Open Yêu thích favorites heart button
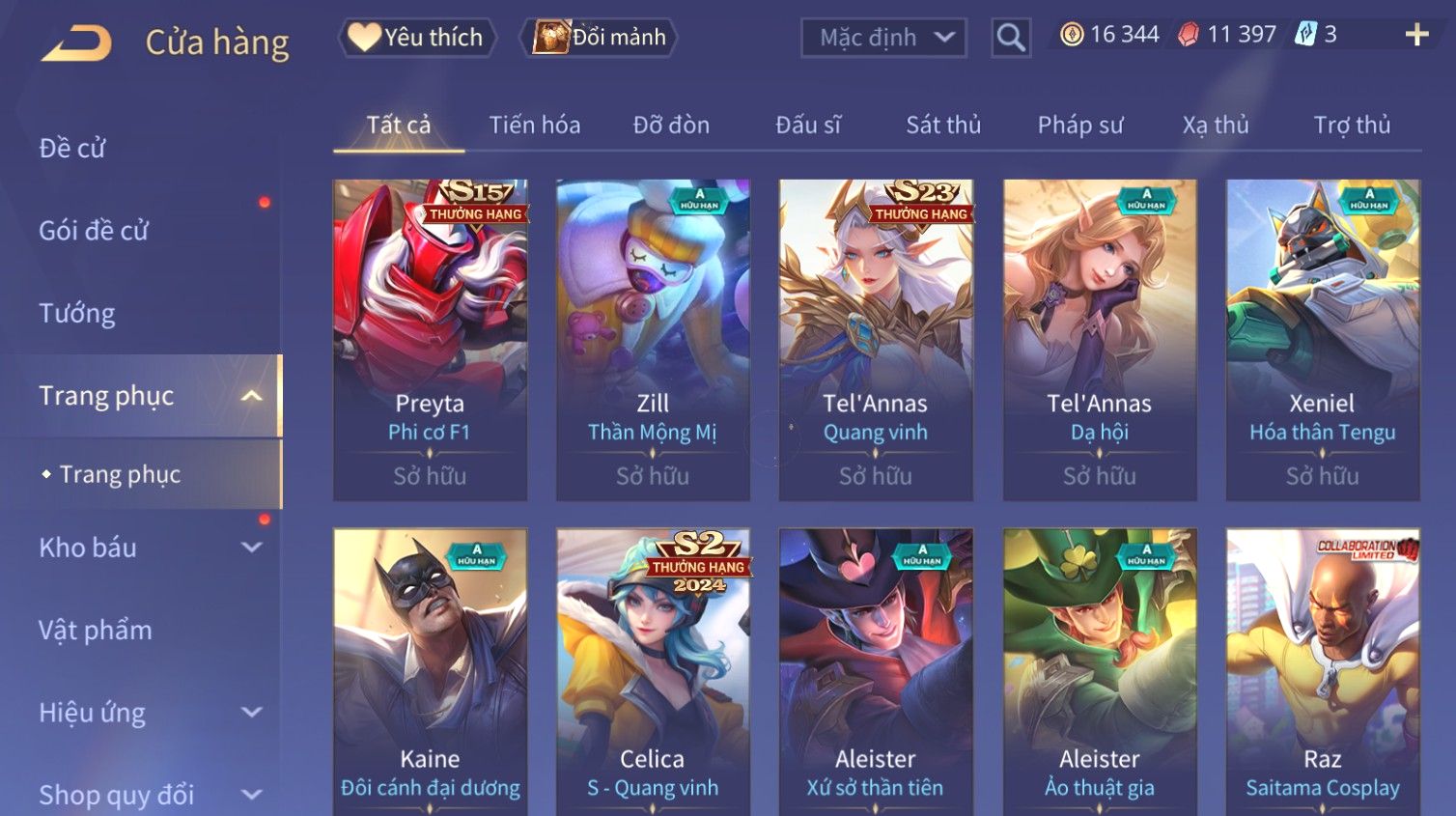The height and width of the screenshot is (816, 1456). point(417,38)
